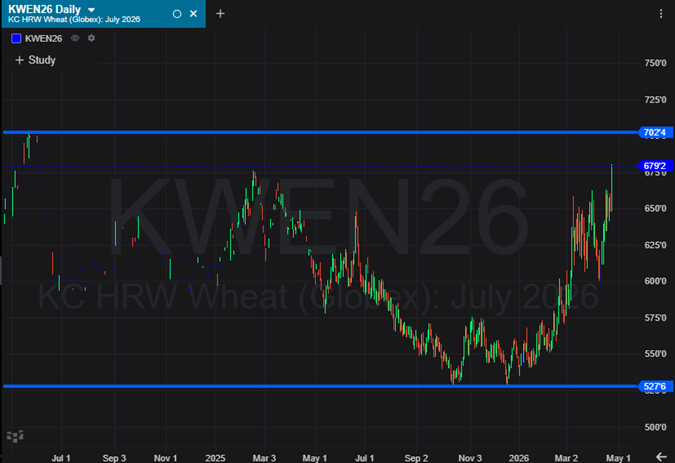675x463 pixels.
Task: Click the 2026 date axis label
Action: pos(519,458)
